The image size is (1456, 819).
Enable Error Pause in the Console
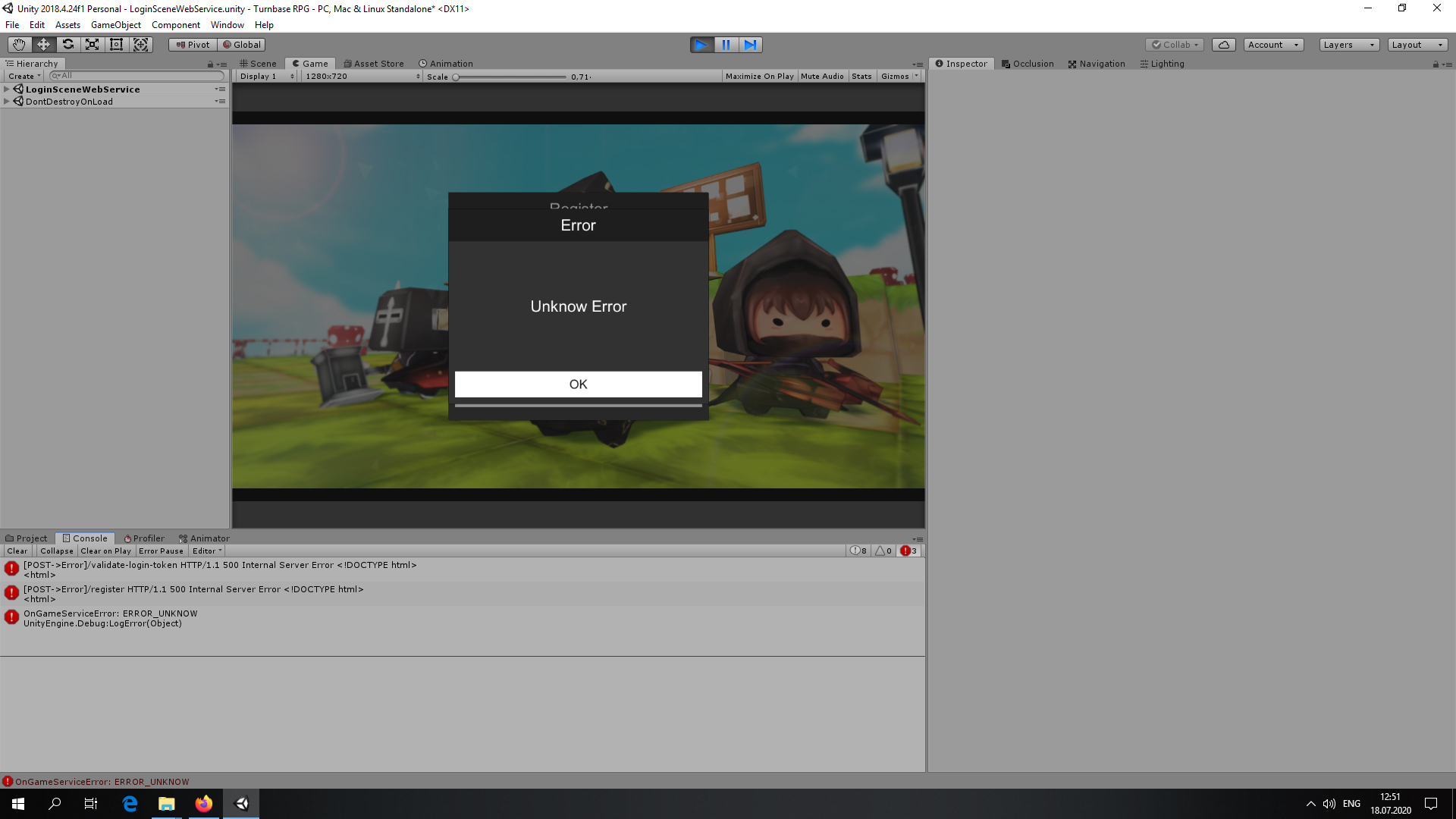tap(161, 551)
